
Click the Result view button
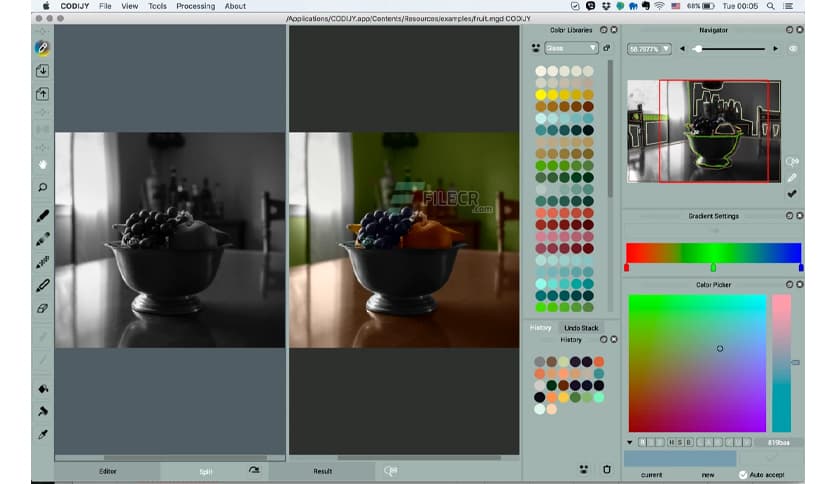click(323, 471)
